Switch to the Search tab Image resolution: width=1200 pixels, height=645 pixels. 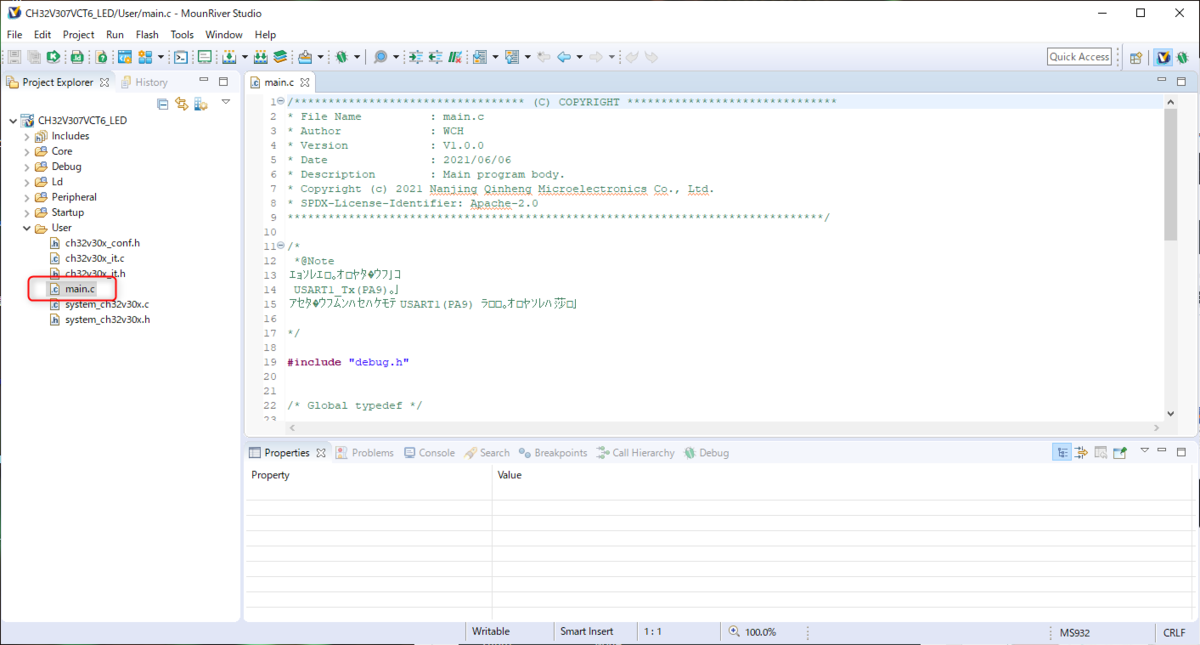pyautogui.click(x=487, y=453)
